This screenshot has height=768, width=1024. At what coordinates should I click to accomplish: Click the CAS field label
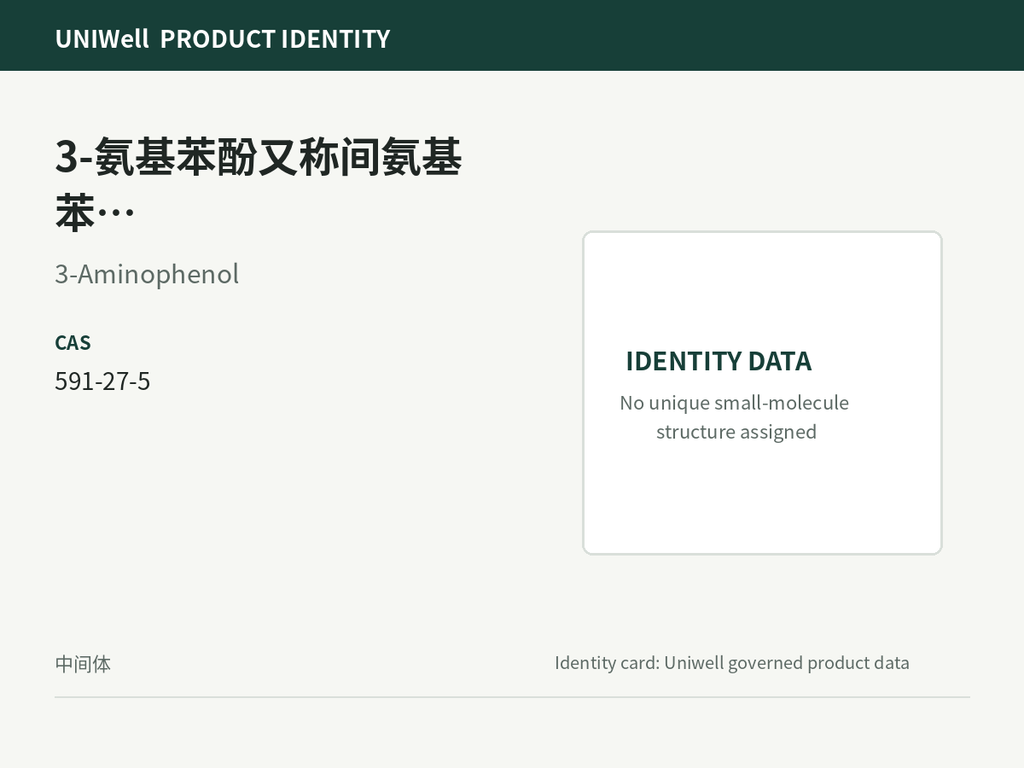tap(72, 343)
